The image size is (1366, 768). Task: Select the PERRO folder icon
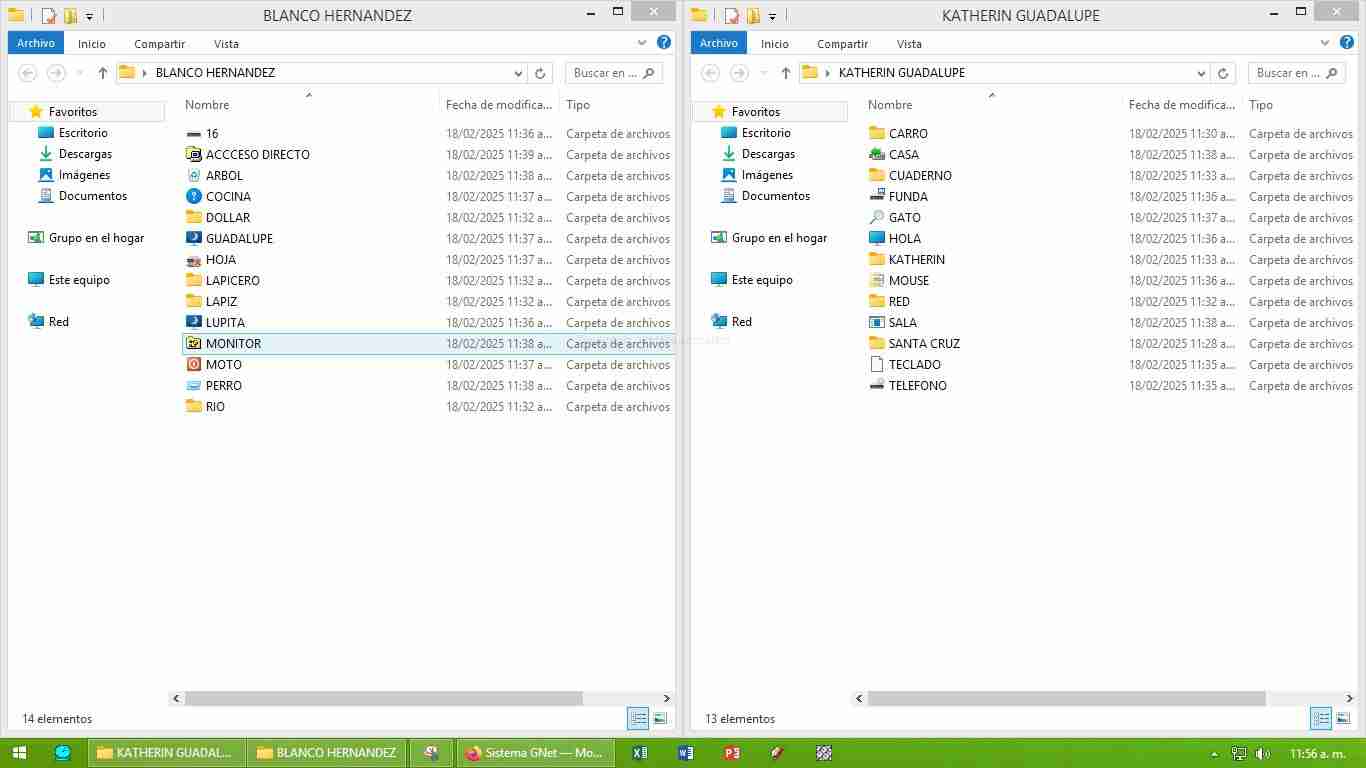pyautogui.click(x=194, y=386)
